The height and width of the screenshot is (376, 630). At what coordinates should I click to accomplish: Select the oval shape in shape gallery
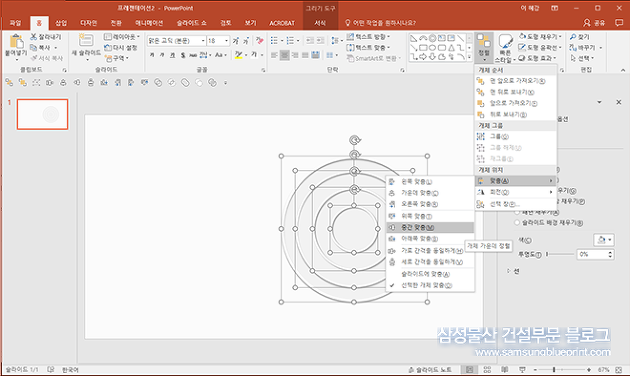pos(432,48)
